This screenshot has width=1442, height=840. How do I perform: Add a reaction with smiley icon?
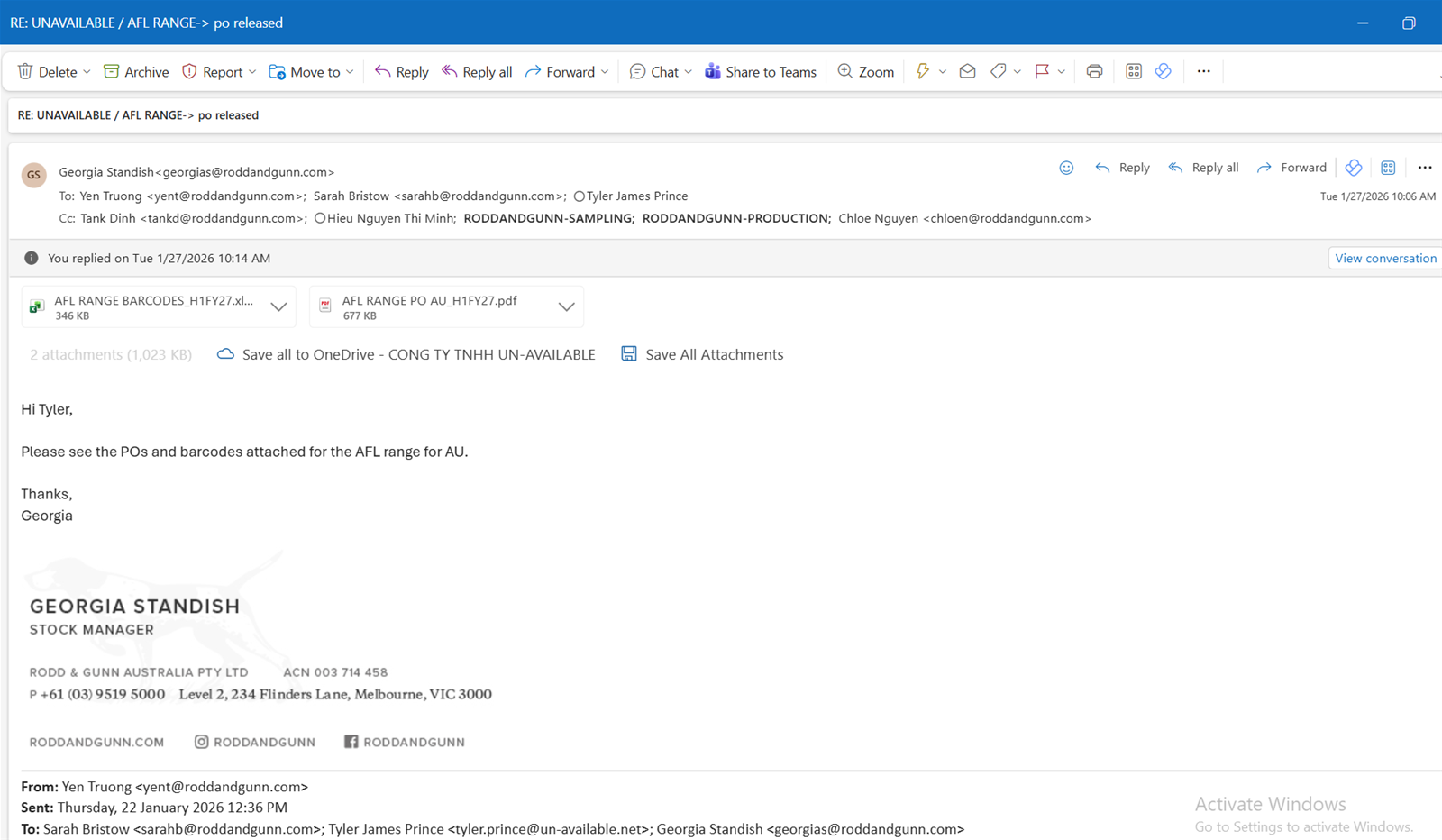(x=1066, y=168)
